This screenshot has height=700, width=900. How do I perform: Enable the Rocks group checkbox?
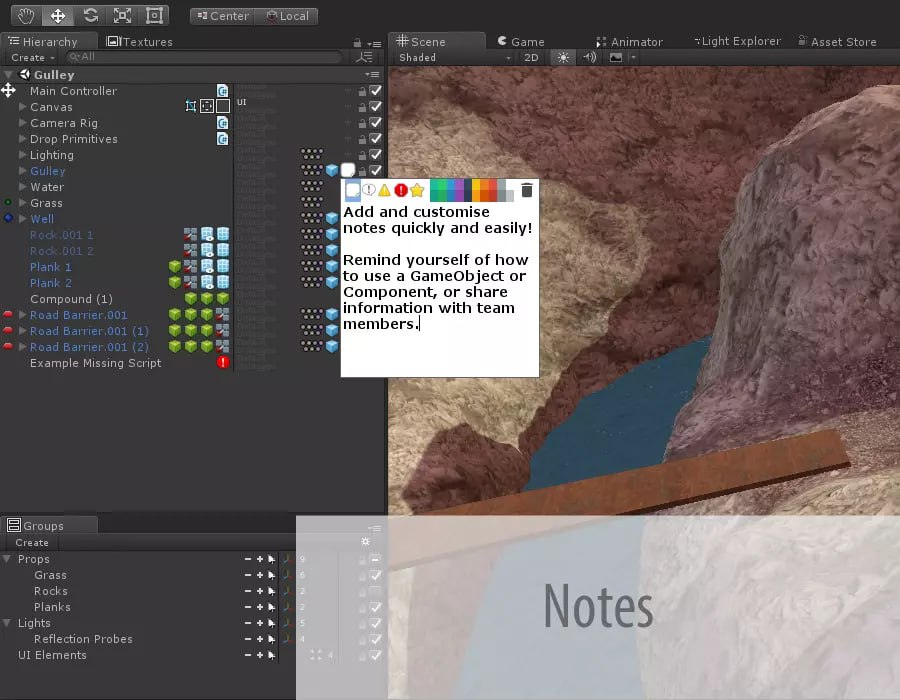click(376, 591)
